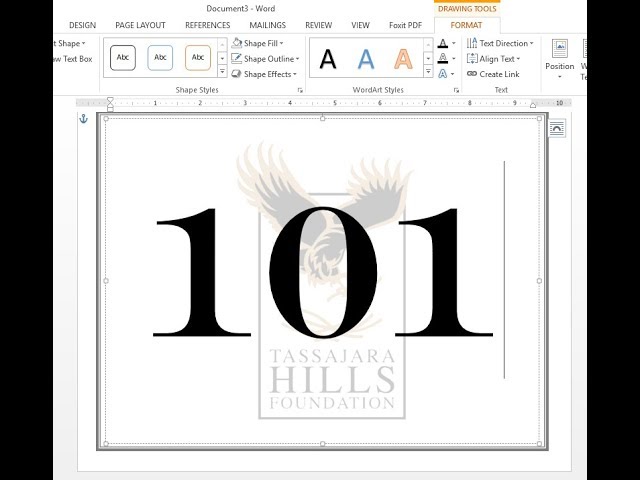The width and height of the screenshot is (640, 480).
Task: Click the Draw Text Box button
Action: click(73, 59)
